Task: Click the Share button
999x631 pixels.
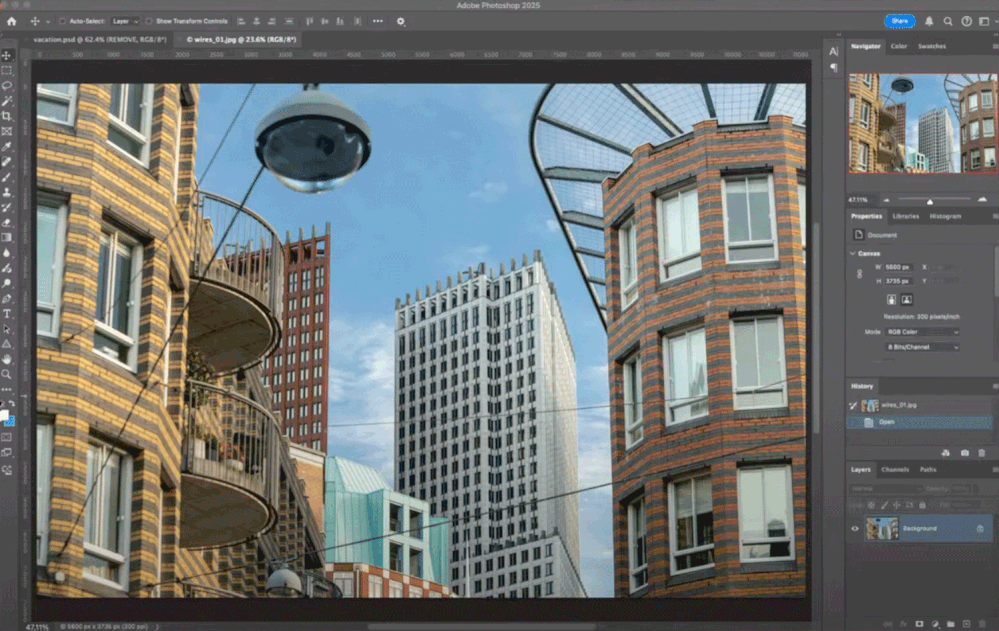Action: click(x=900, y=21)
